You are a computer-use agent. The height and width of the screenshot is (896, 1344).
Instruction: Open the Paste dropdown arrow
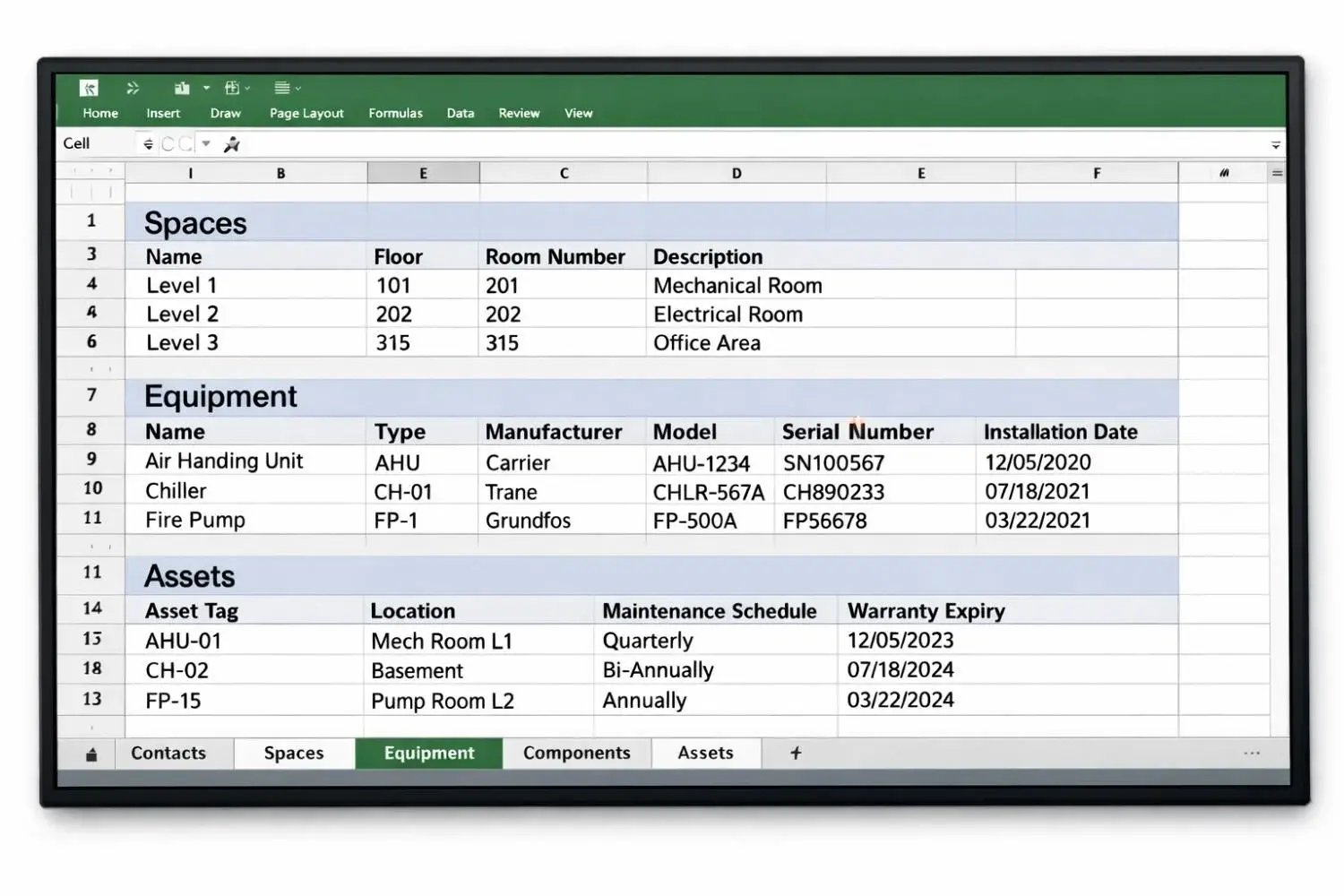click(x=206, y=88)
